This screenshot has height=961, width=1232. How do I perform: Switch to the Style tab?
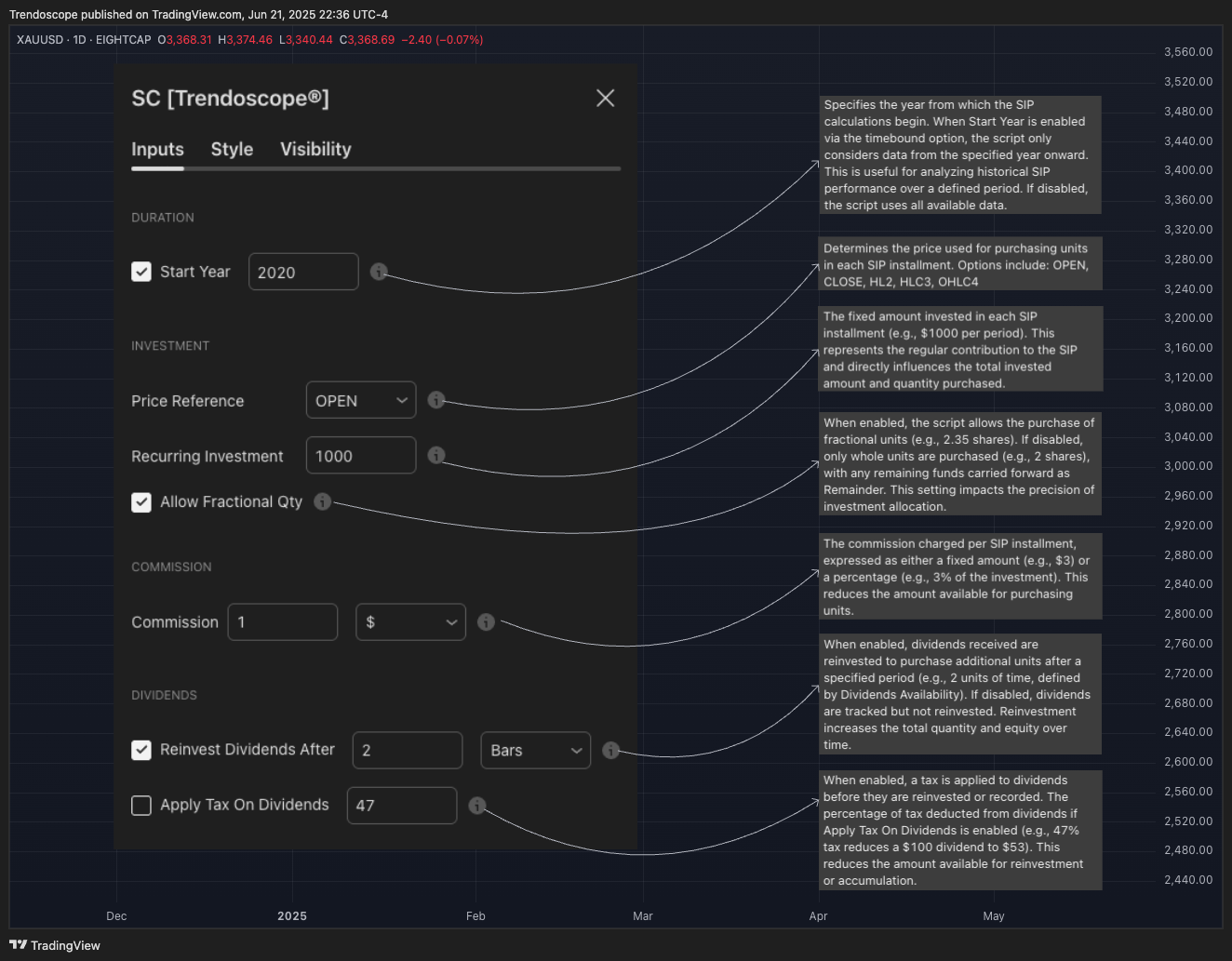(x=232, y=149)
